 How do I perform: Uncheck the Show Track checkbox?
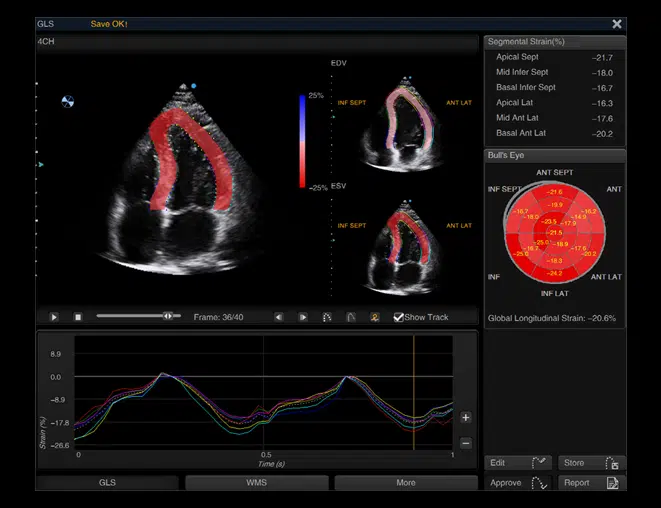pos(399,317)
